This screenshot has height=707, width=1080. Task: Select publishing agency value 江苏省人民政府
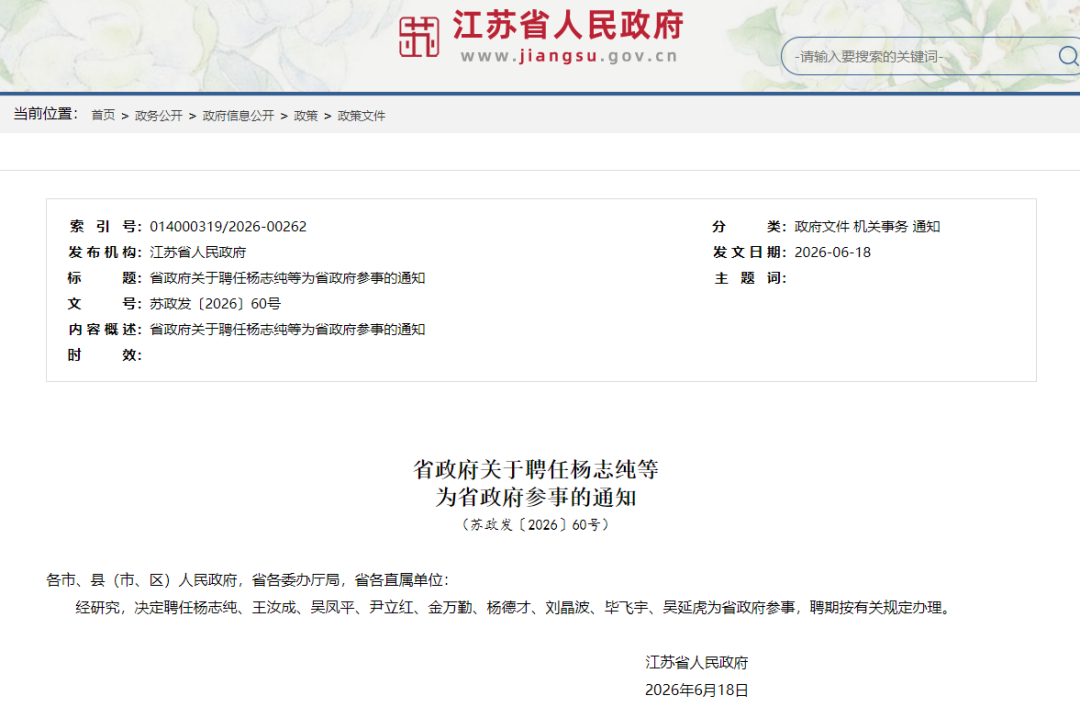pyautogui.click(x=198, y=252)
